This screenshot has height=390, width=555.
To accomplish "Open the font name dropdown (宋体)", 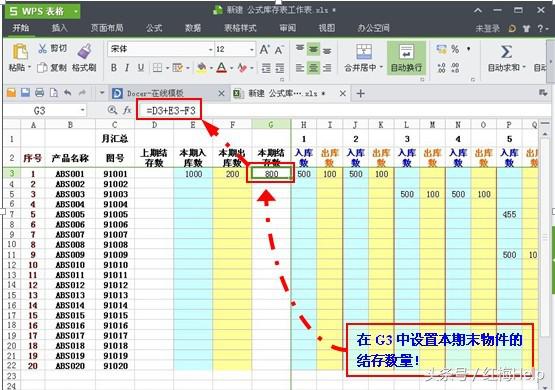I will 211,49.
